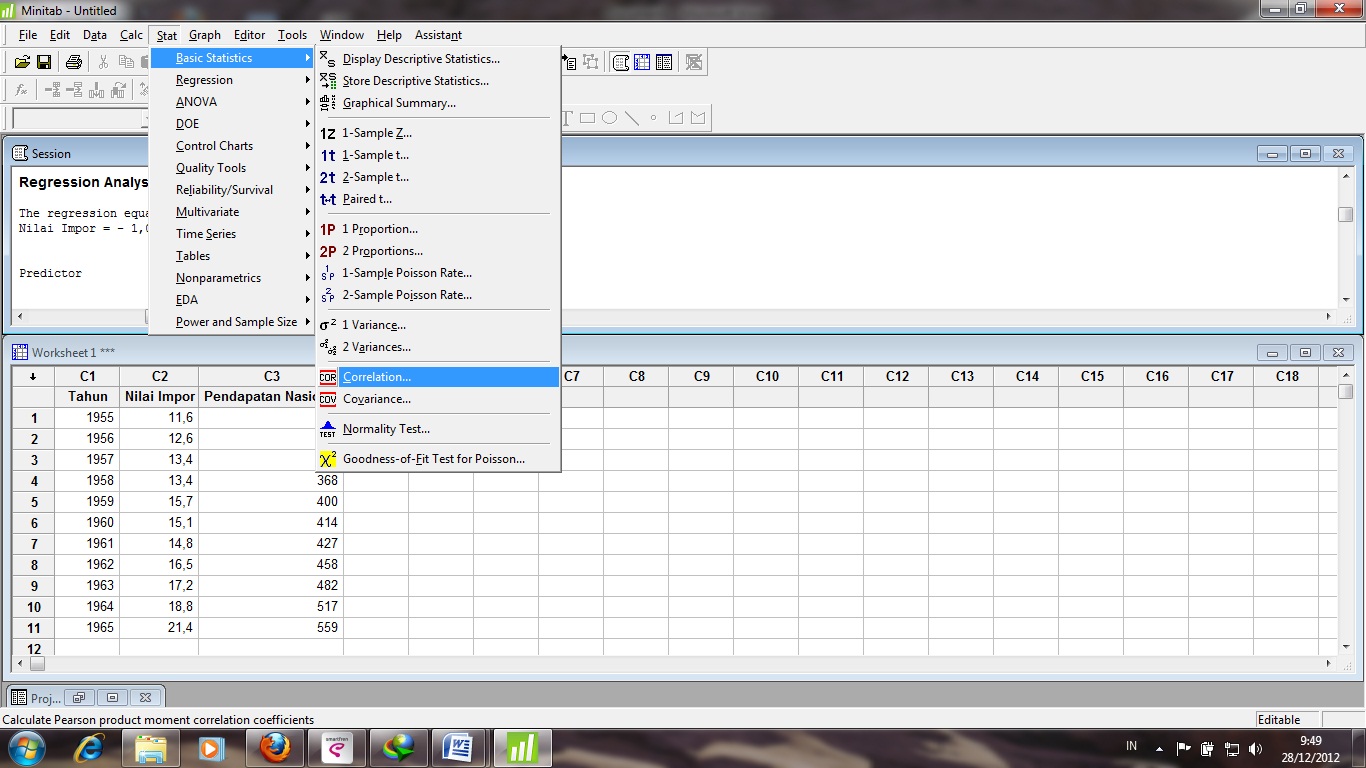1366x768 pixels.
Task: Click the COV Covariance icon
Action: tap(328, 399)
